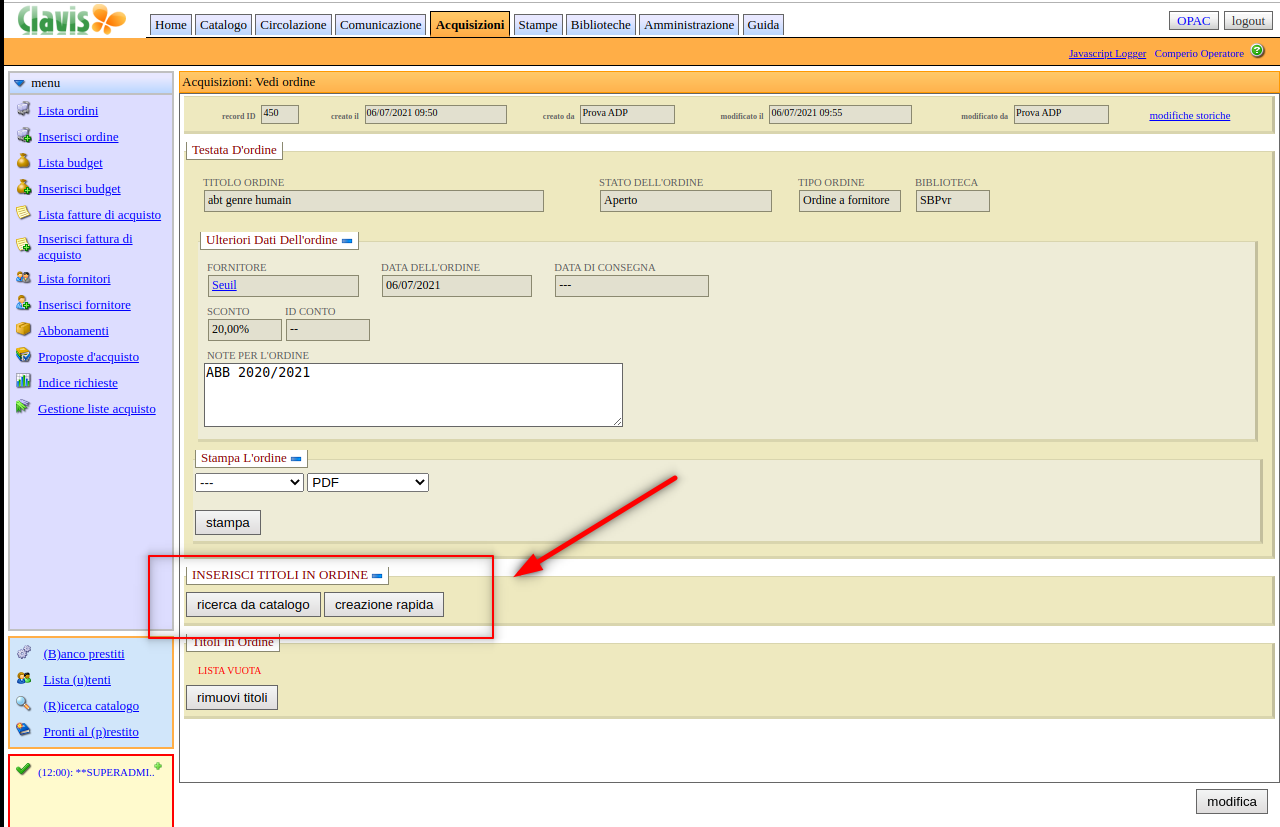
Task: Switch to the Catalogo tab
Action: pos(223,25)
